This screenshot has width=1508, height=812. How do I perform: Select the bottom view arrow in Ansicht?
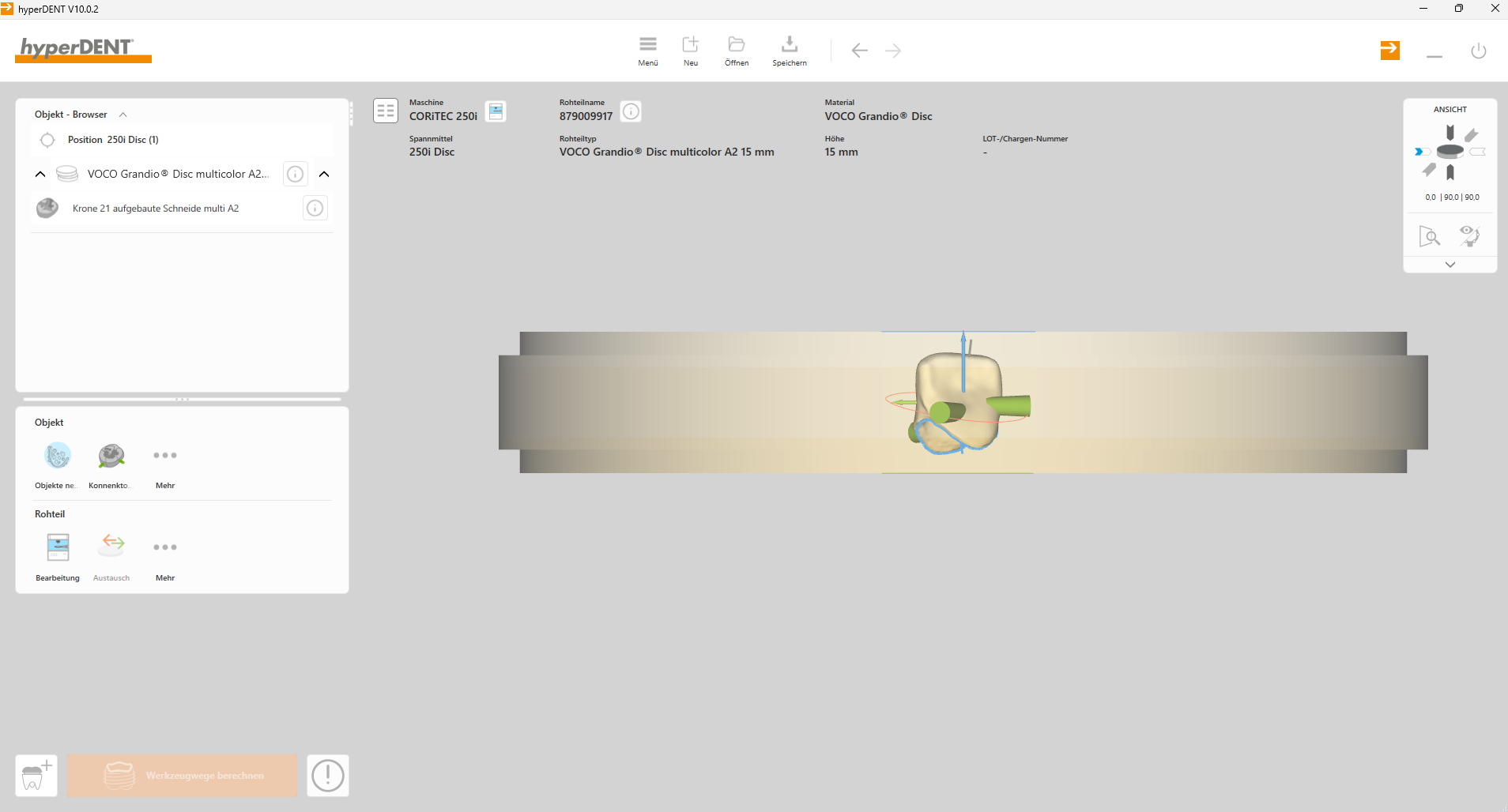(x=1450, y=172)
